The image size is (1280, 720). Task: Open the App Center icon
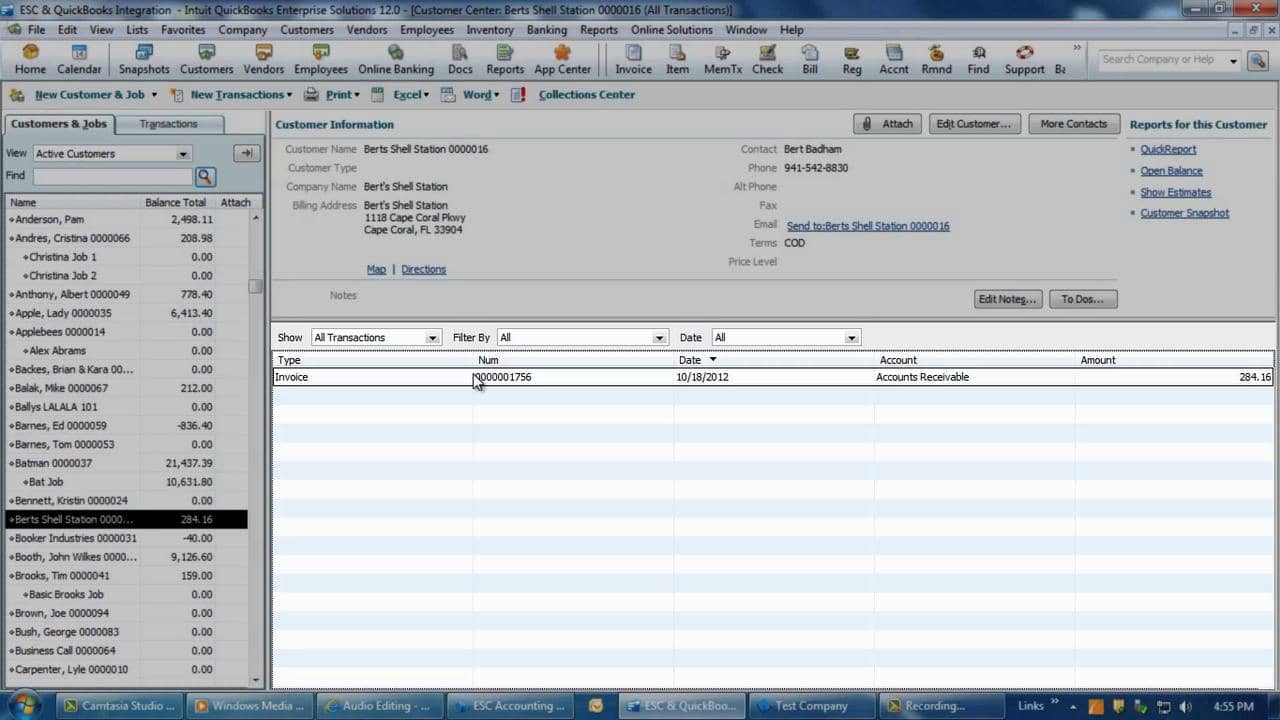click(562, 59)
